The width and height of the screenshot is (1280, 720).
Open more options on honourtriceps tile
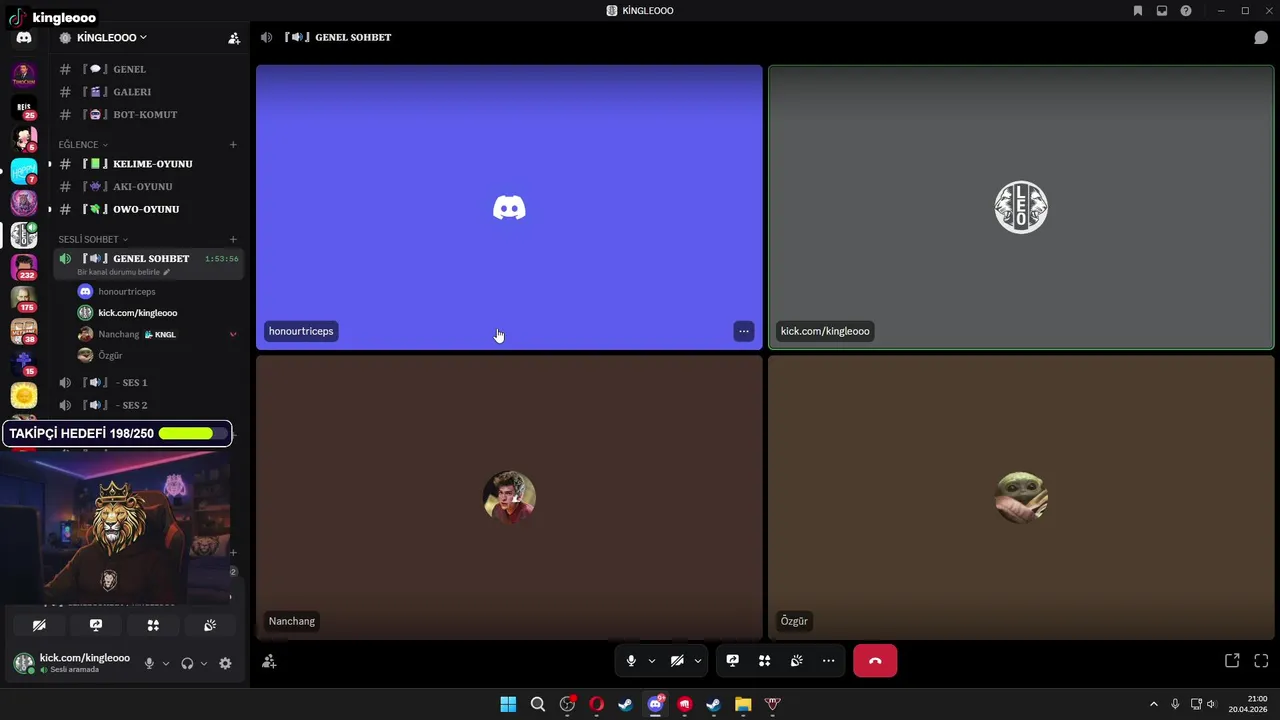pos(743,331)
